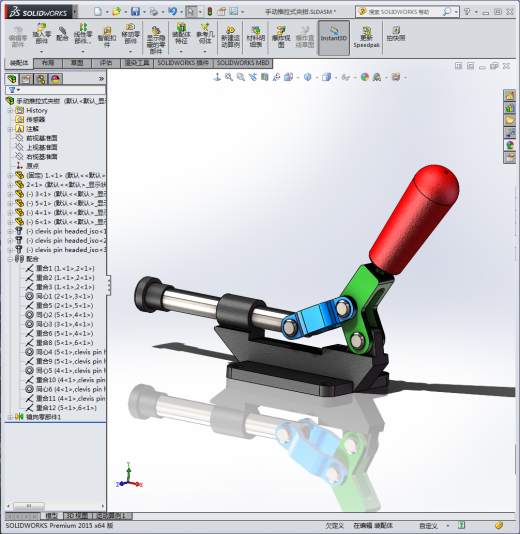The width and height of the screenshot is (520, 534).
Task: Switch to the SOLIDWORKS MBD tab
Action: point(243,63)
